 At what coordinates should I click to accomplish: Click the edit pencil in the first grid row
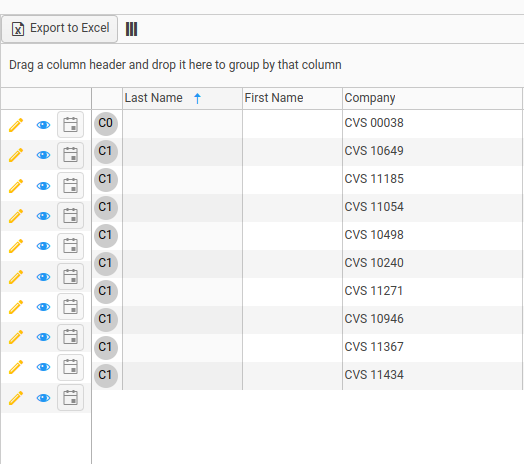pos(16,125)
